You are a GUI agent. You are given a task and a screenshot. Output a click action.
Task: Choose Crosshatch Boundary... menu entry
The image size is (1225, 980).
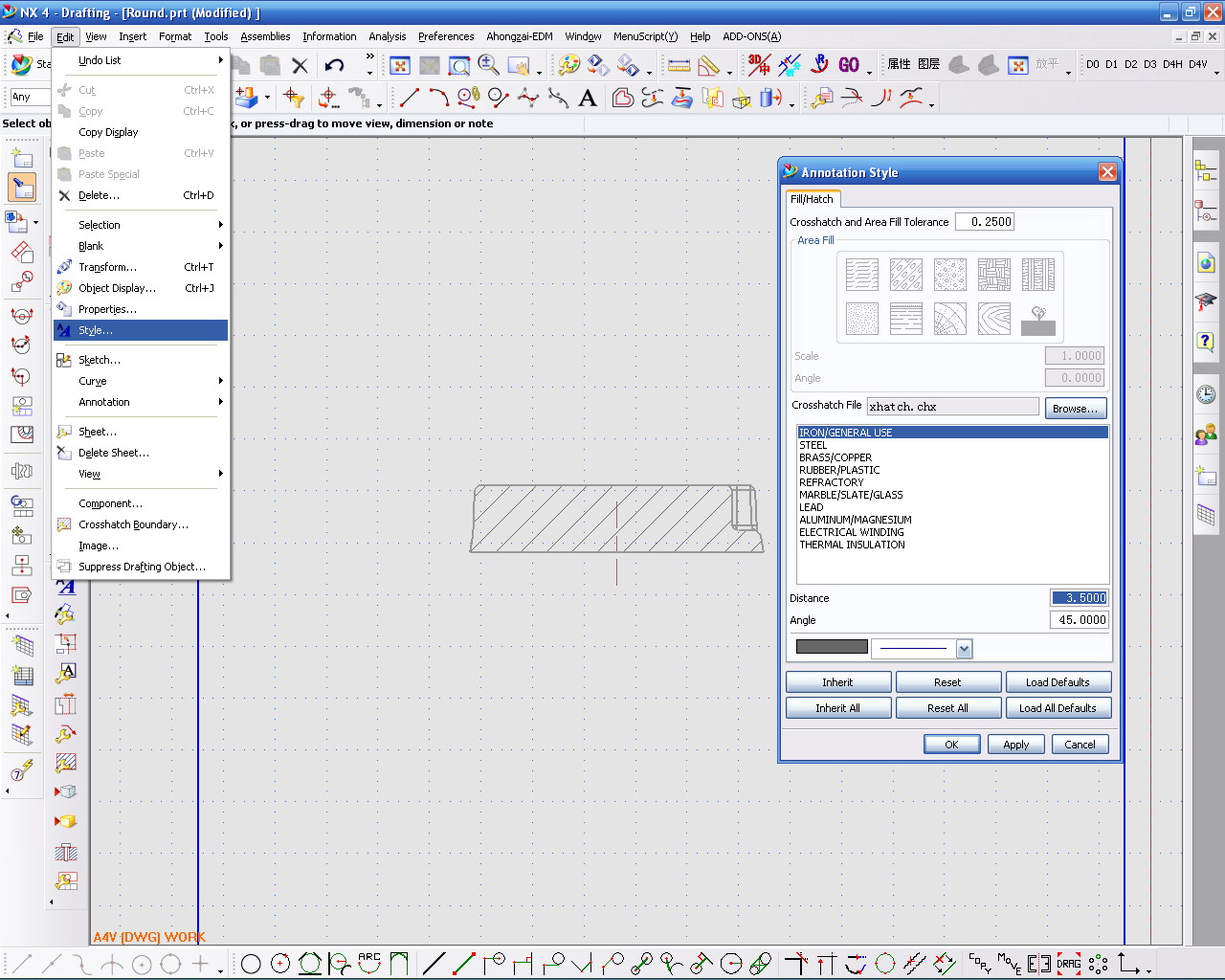(141, 524)
